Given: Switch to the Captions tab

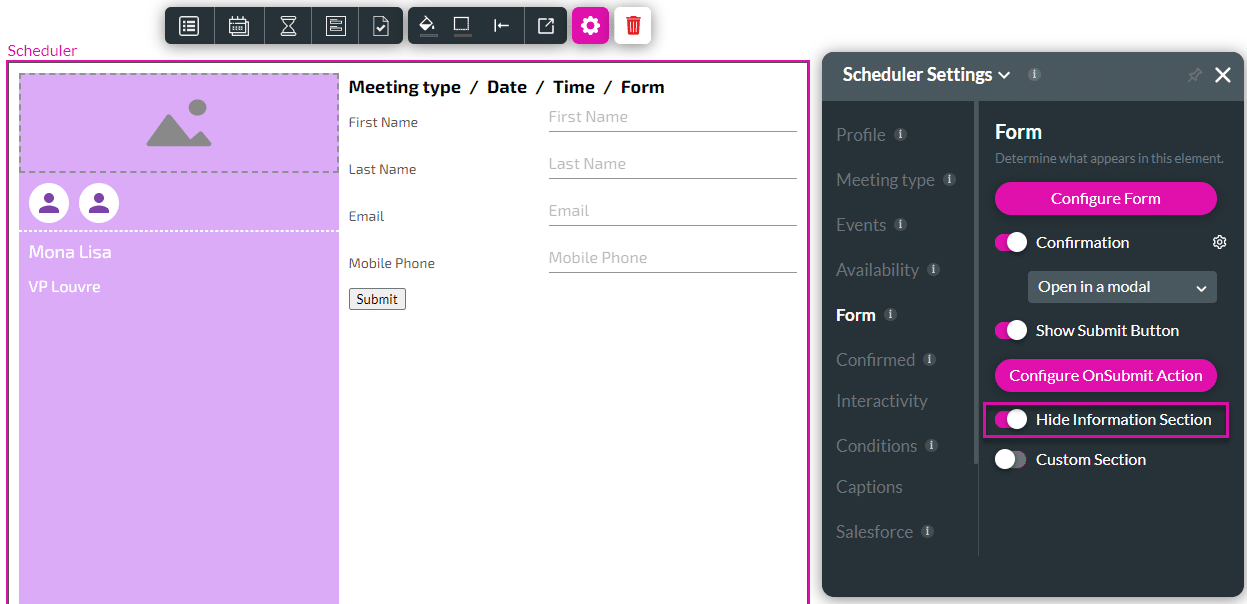Looking at the screenshot, I should [869, 487].
